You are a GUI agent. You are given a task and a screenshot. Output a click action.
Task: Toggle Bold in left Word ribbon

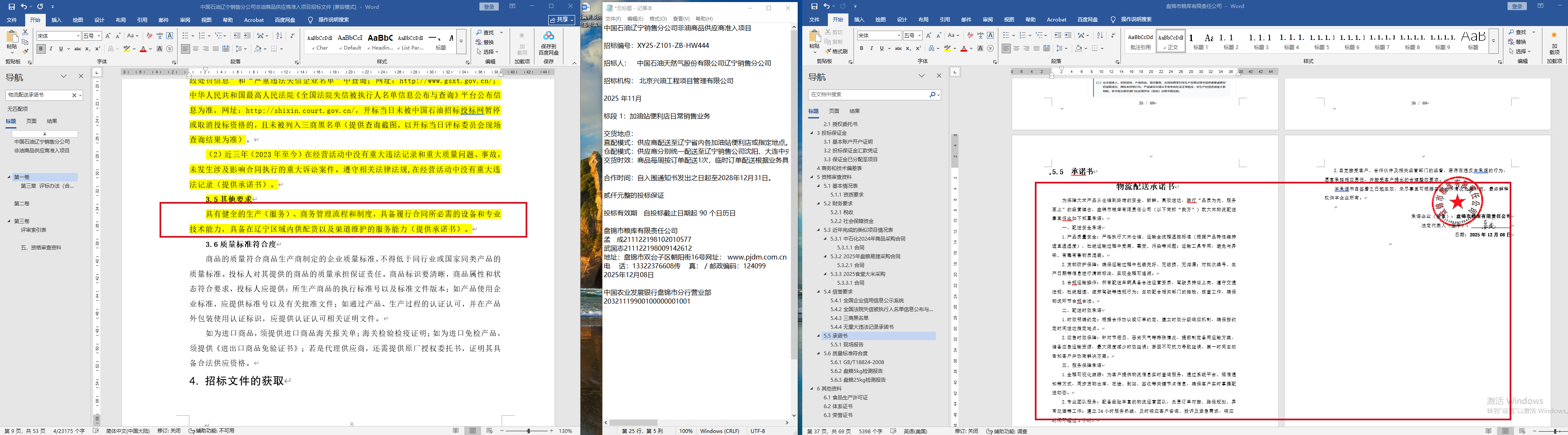click(41, 49)
